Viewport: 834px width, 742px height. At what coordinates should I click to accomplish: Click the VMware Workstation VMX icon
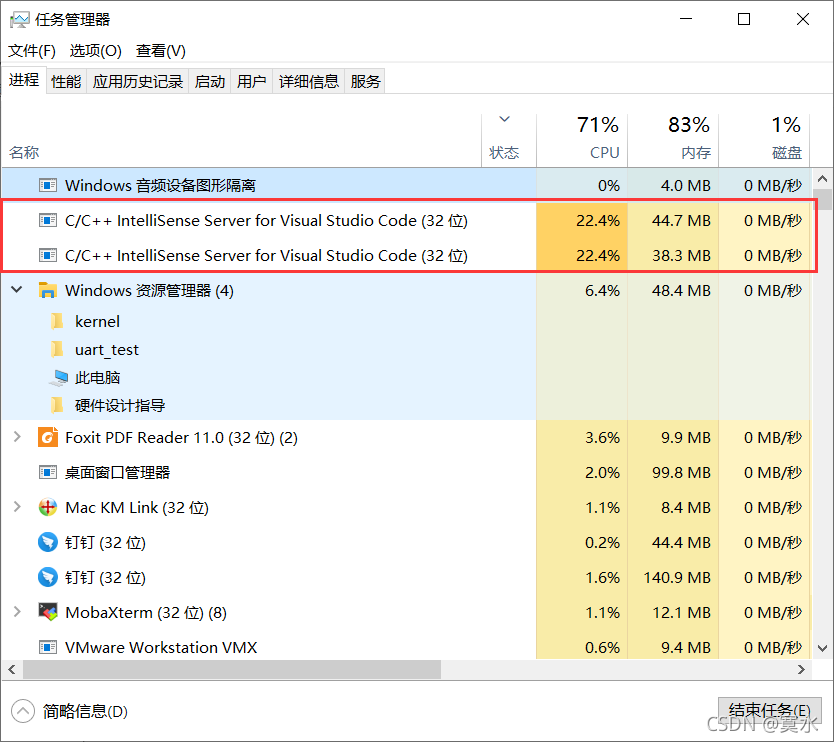click(x=48, y=647)
